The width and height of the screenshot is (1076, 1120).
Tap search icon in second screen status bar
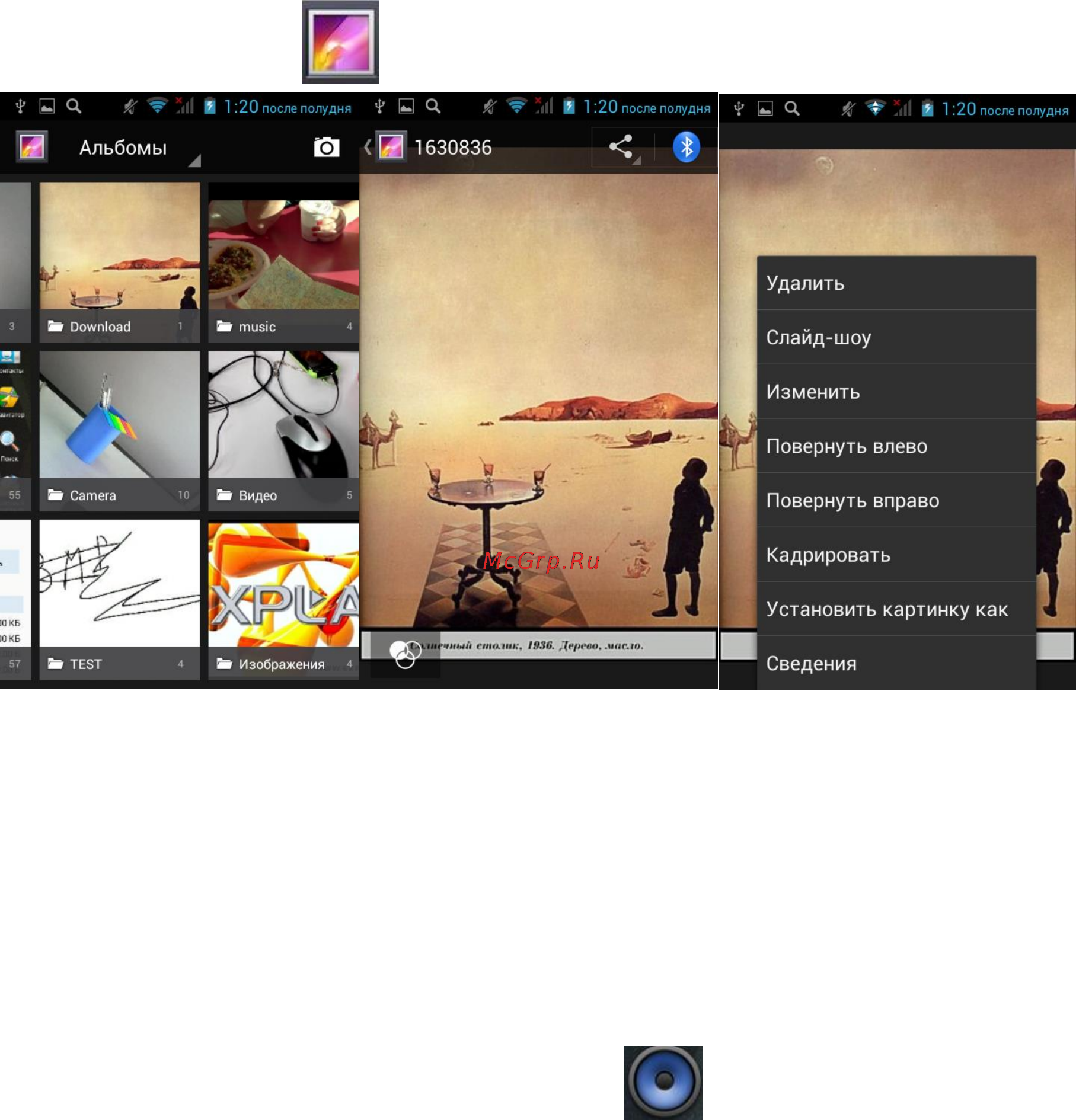pyautogui.click(x=433, y=106)
